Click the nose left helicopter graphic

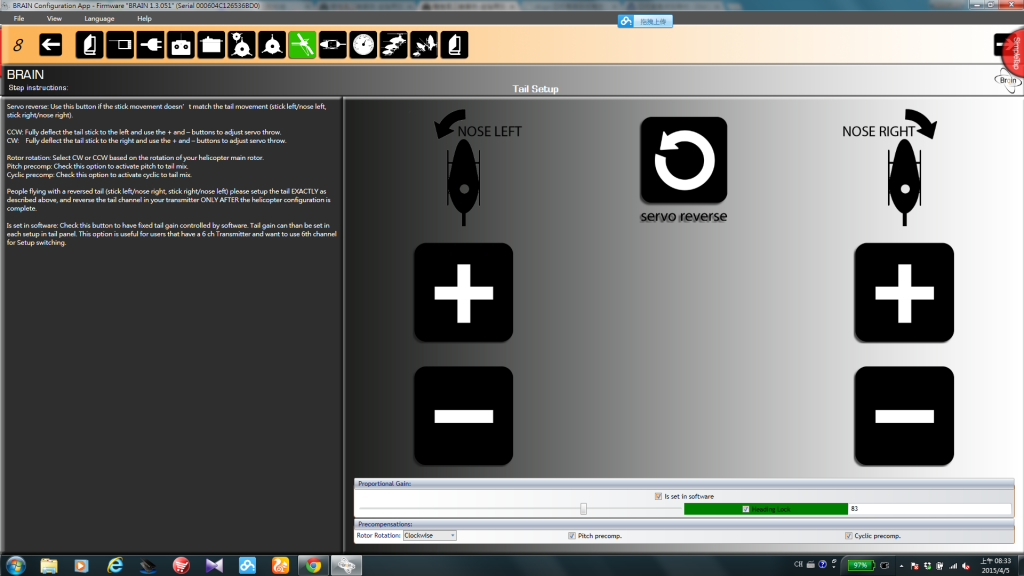pos(464,183)
